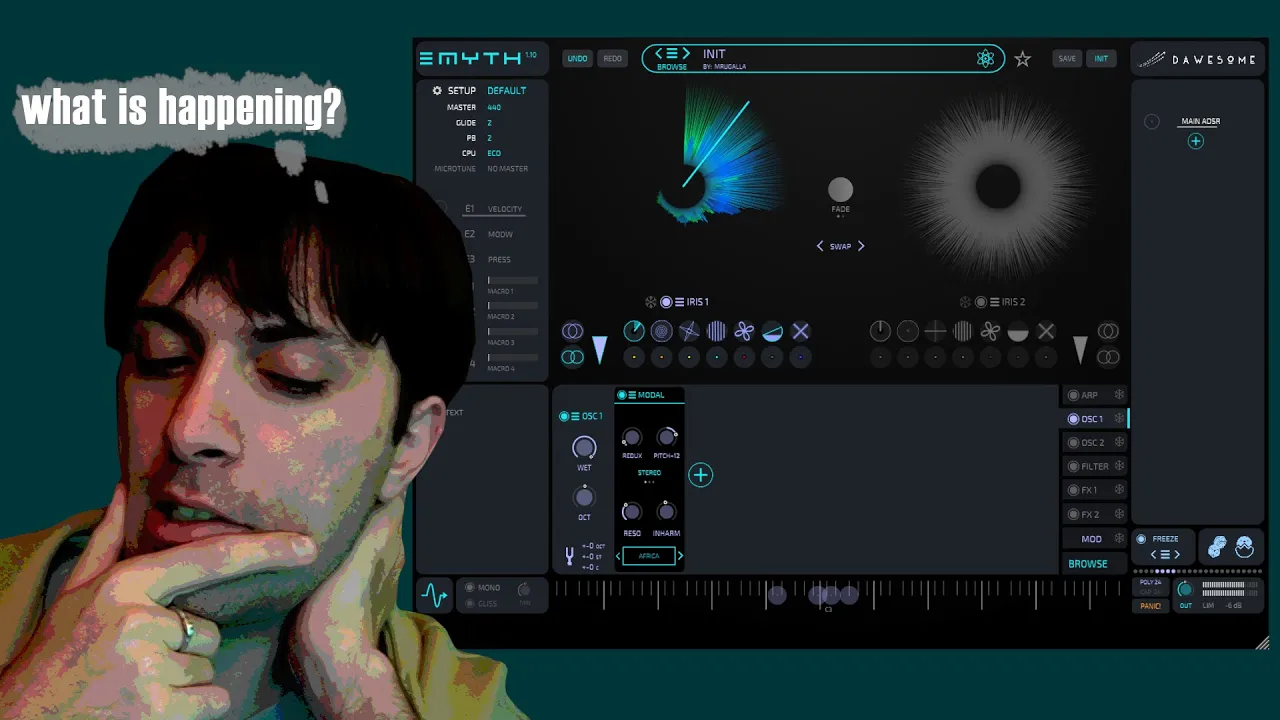Click the Iris 1 snowflake freeze icon
This screenshot has height=720, width=1280.
[650, 302]
